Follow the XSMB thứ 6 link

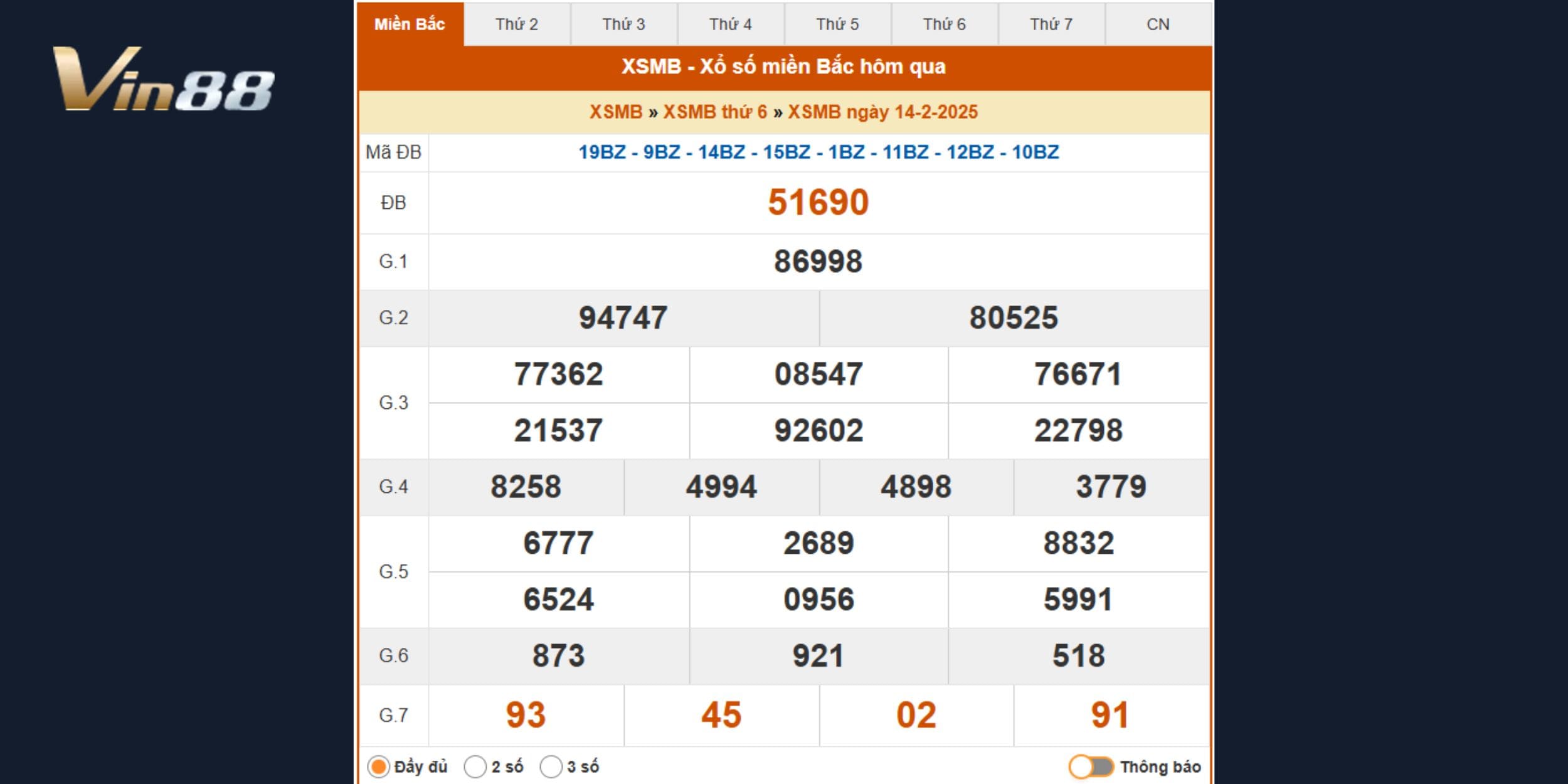(x=715, y=112)
